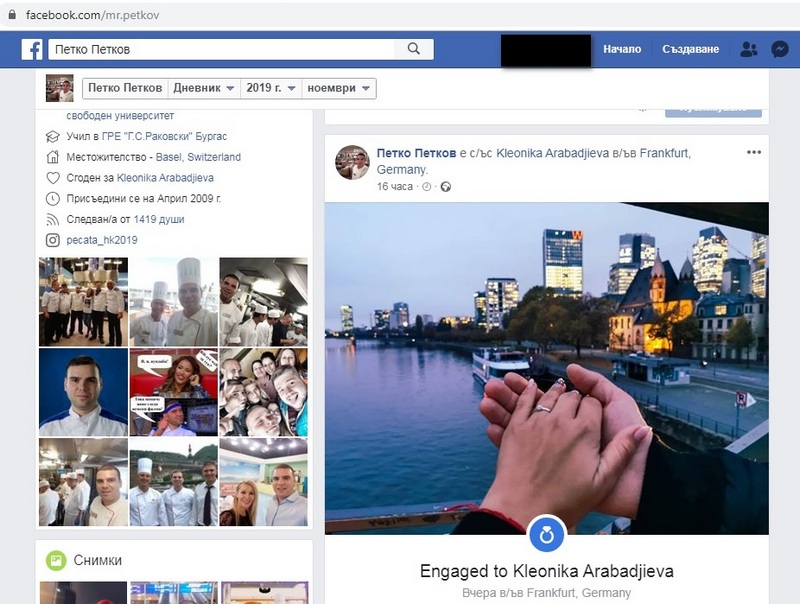
Task: Open the friend requests icon
Action: 747,49
